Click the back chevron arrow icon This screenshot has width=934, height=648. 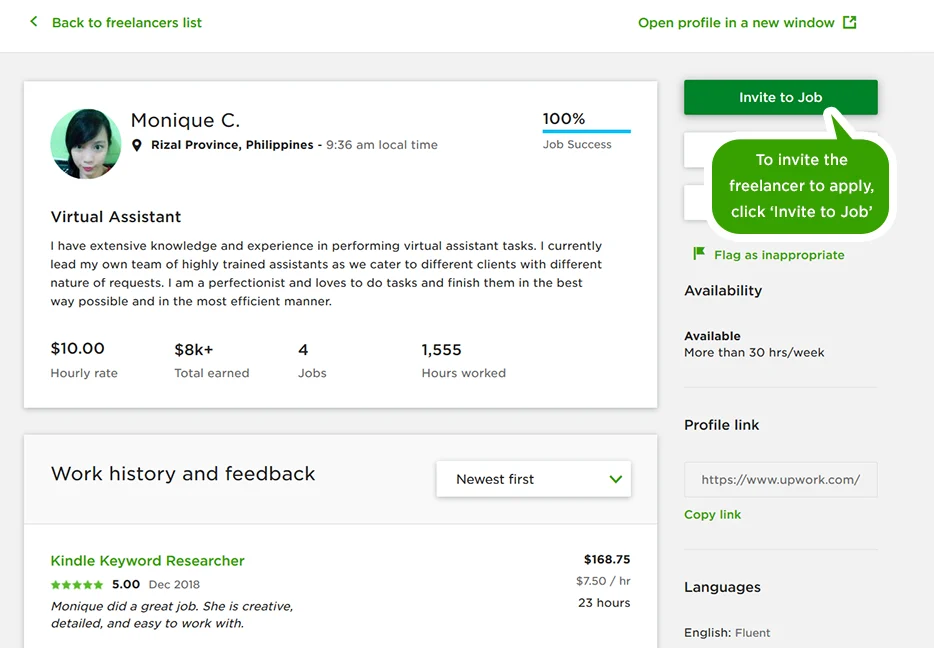[x=34, y=21]
